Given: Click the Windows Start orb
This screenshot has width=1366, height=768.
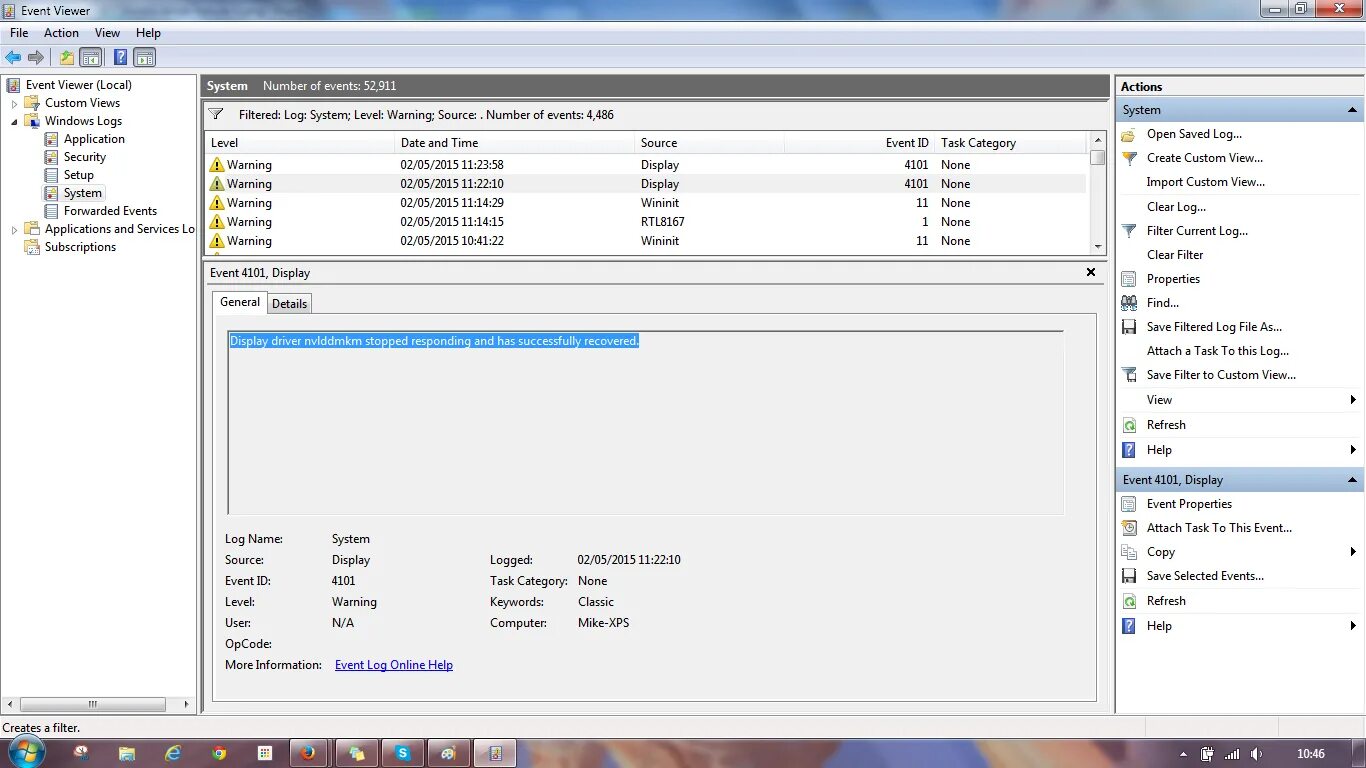Looking at the screenshot, I should coord(26,752).
